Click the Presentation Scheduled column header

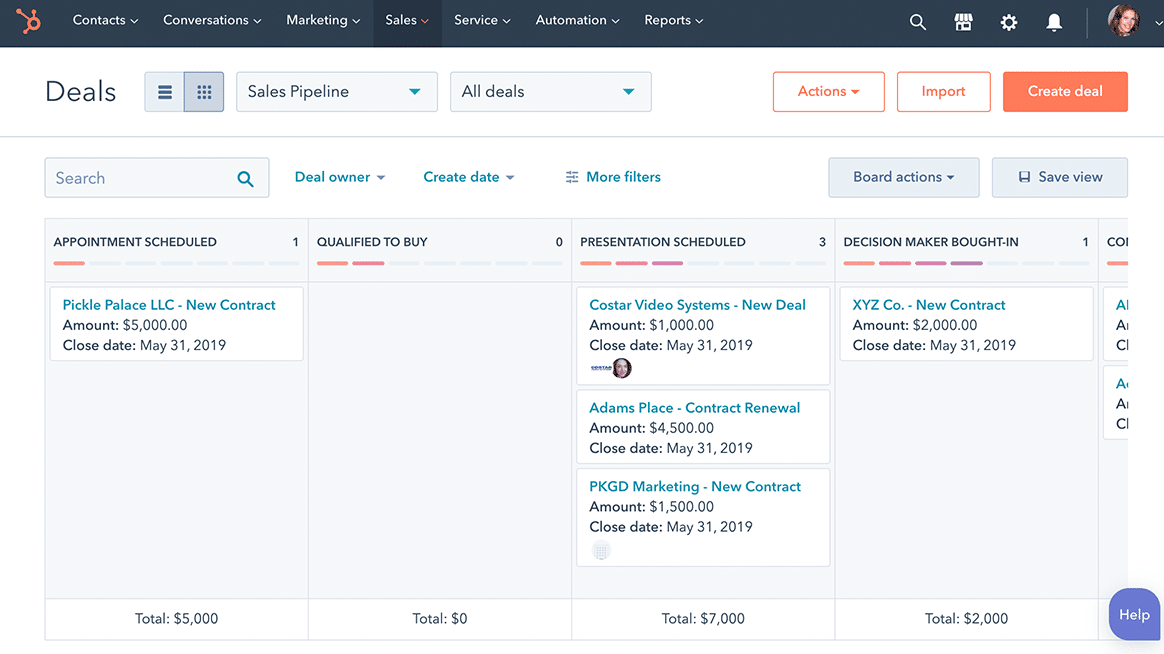[x=662, y=242]
